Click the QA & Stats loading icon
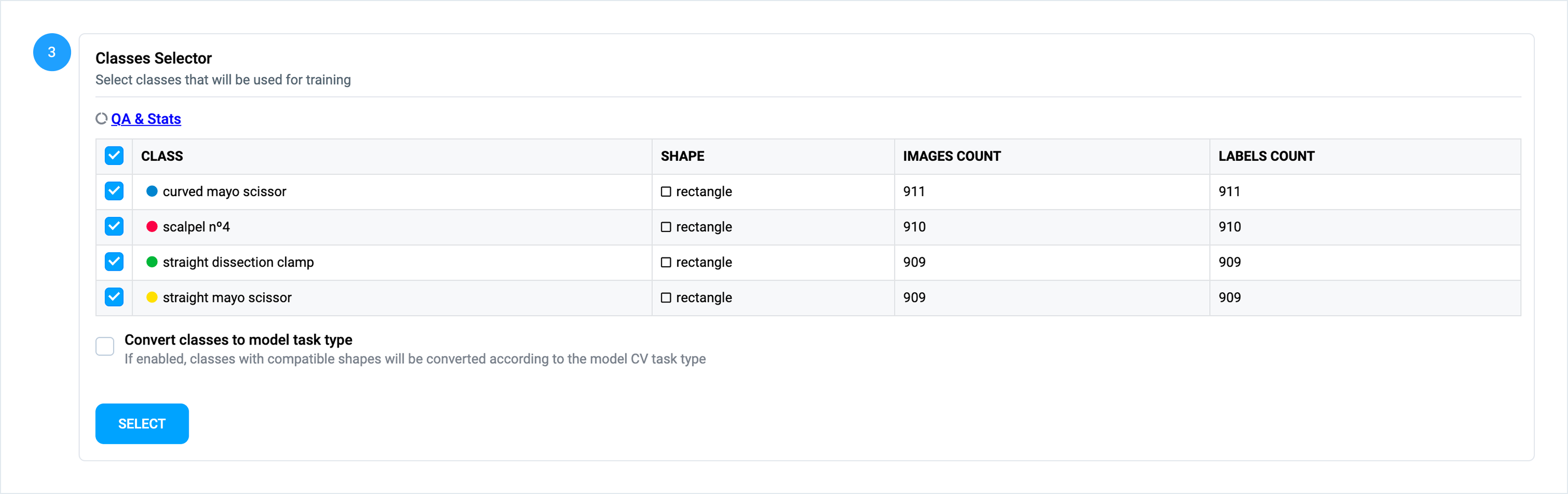The width and height of the screenshot is (1568, 494). tap(102, 118)
